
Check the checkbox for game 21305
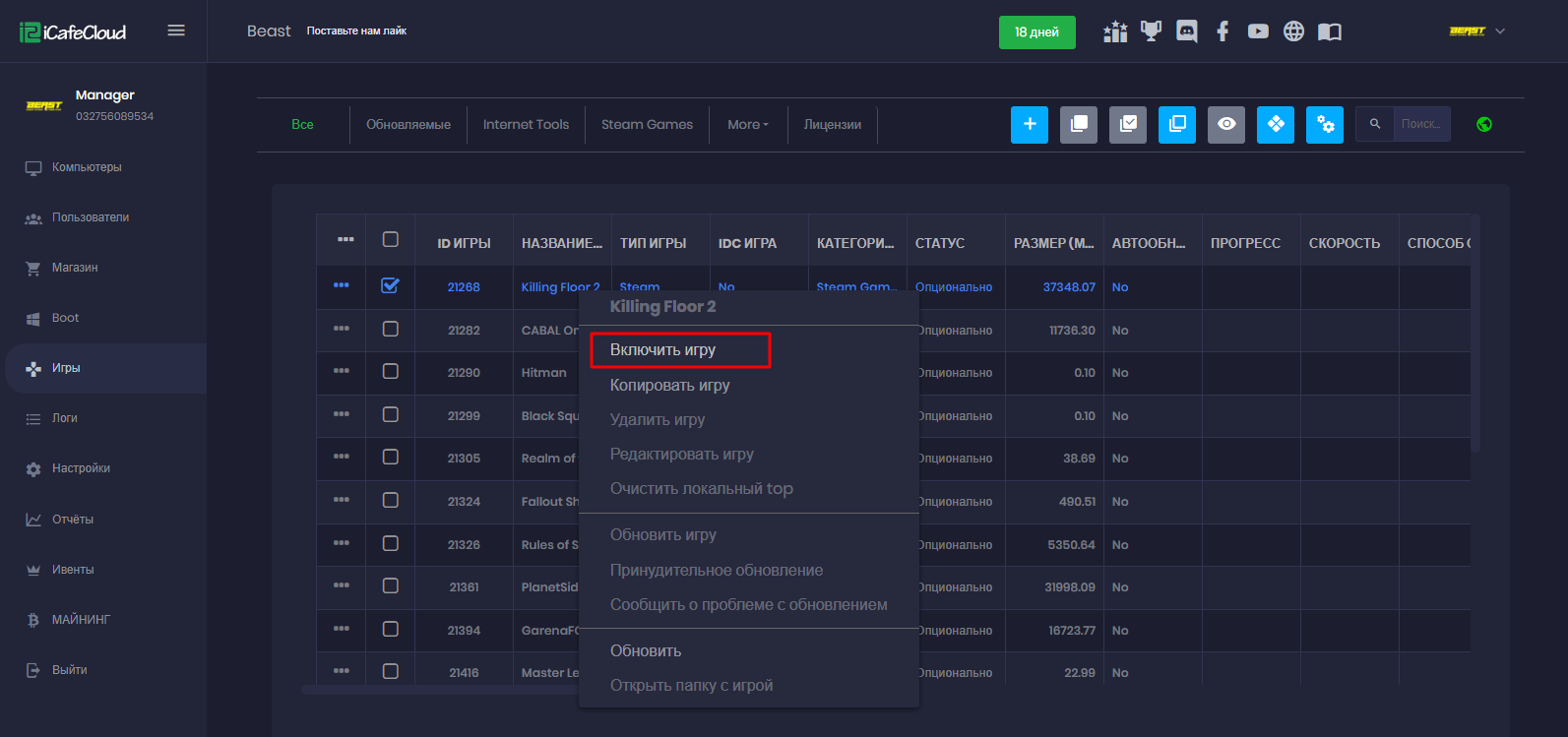pos(391,457)
